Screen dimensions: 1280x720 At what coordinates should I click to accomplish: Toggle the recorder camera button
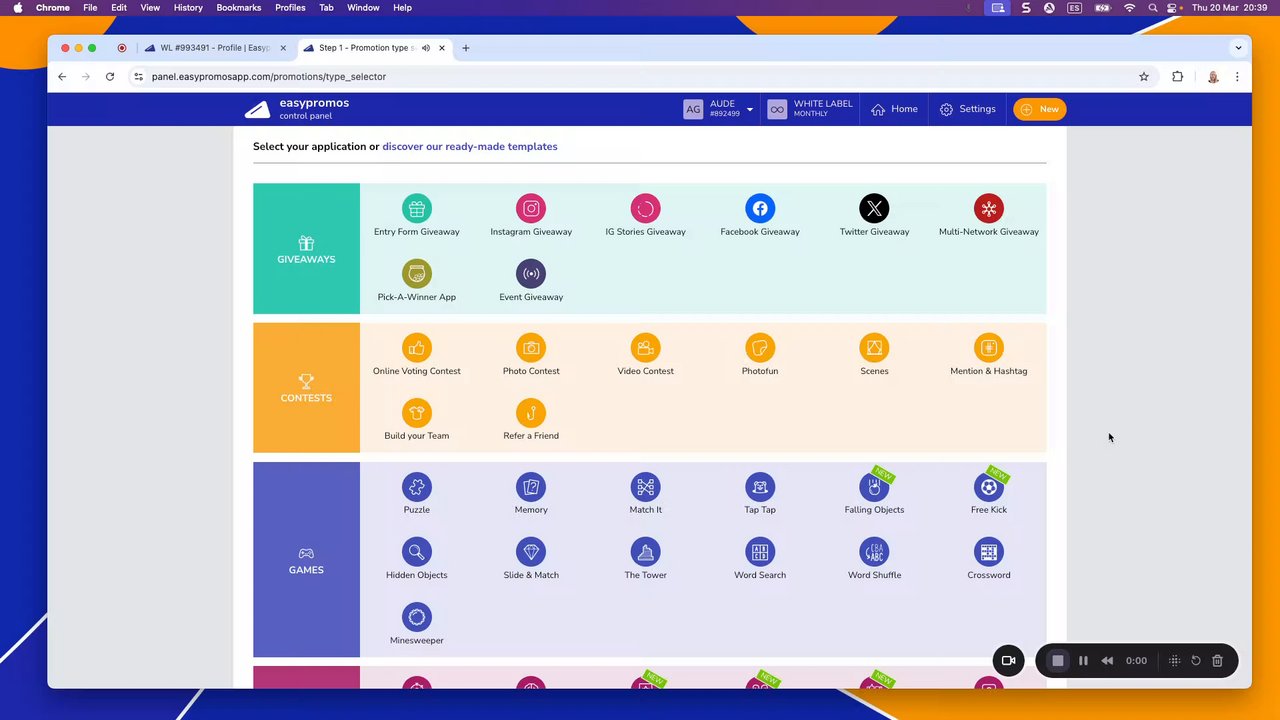[x=1008, y=661]
